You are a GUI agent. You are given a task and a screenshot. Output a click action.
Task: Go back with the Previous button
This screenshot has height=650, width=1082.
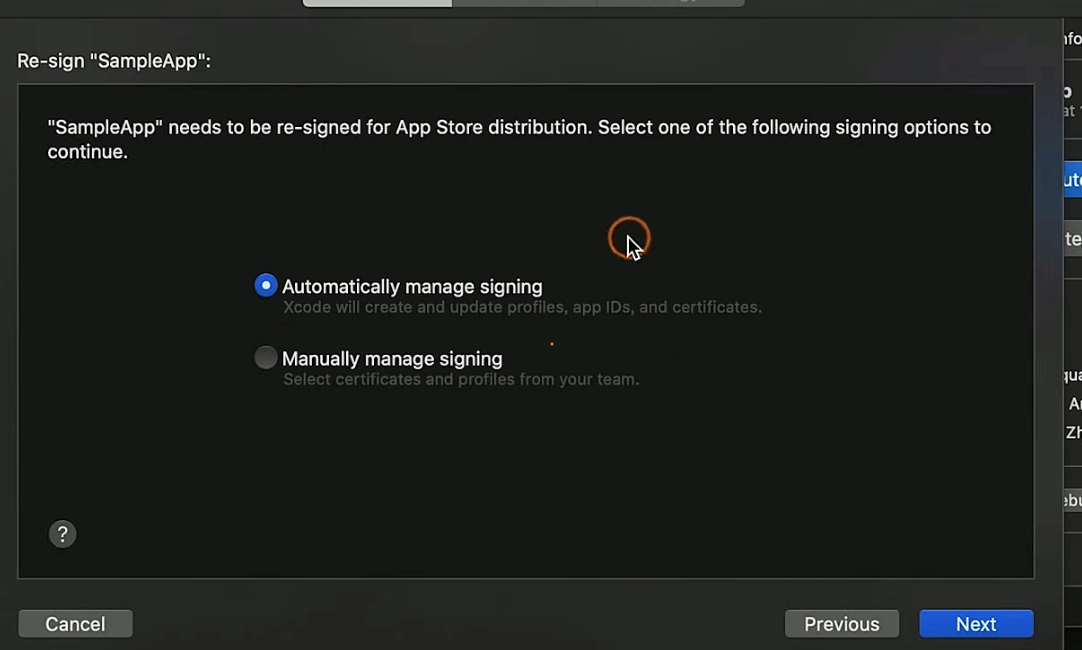841,624
